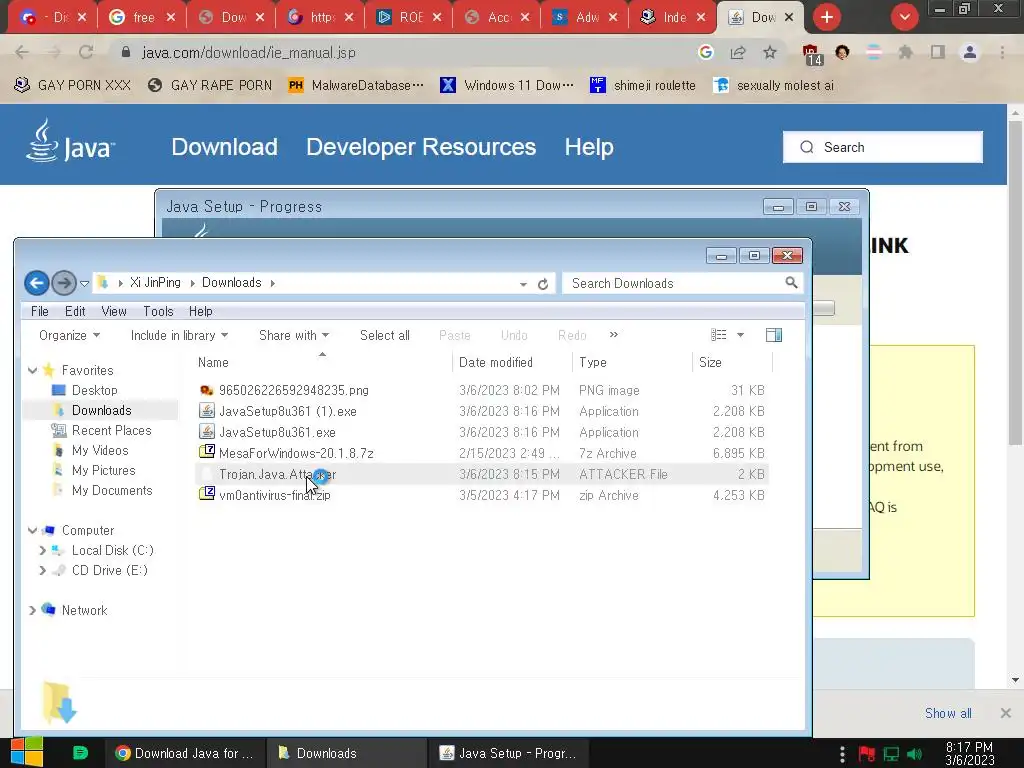This screenshot has height=768, width=1024.
Task: Open the Edit menu in Explorer
Action: click(x=75, y=312)
